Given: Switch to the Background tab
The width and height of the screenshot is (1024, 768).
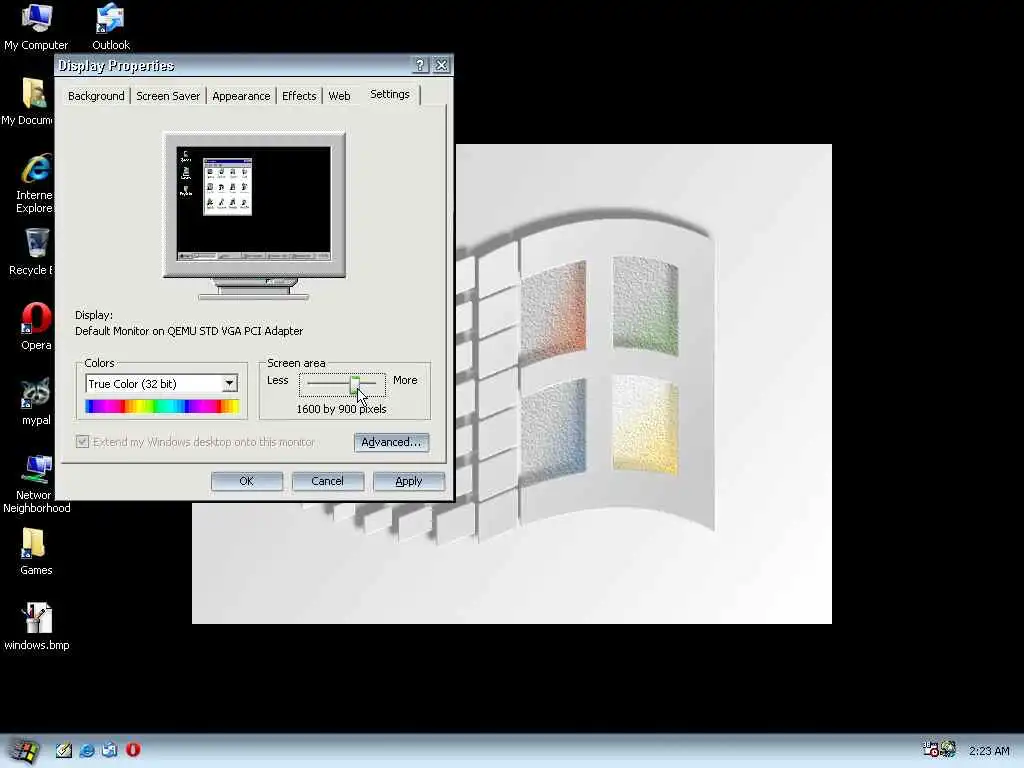Looking at the screenshot, I should 96,96.
